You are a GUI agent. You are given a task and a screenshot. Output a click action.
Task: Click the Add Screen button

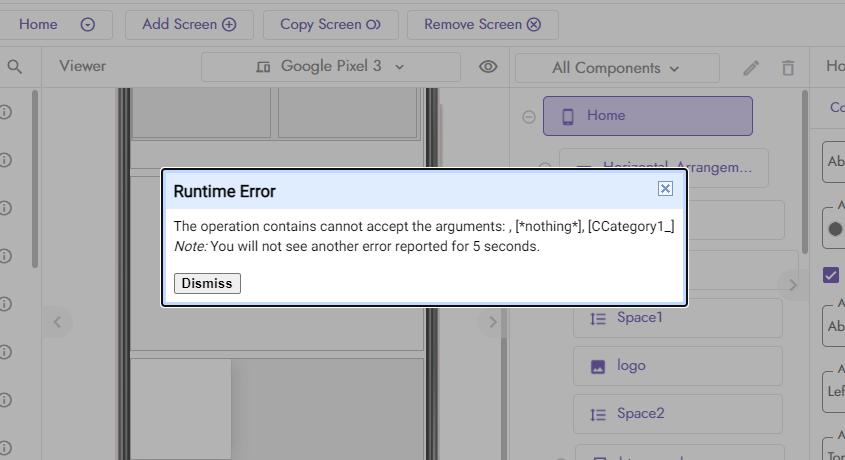tap(189, 24)
